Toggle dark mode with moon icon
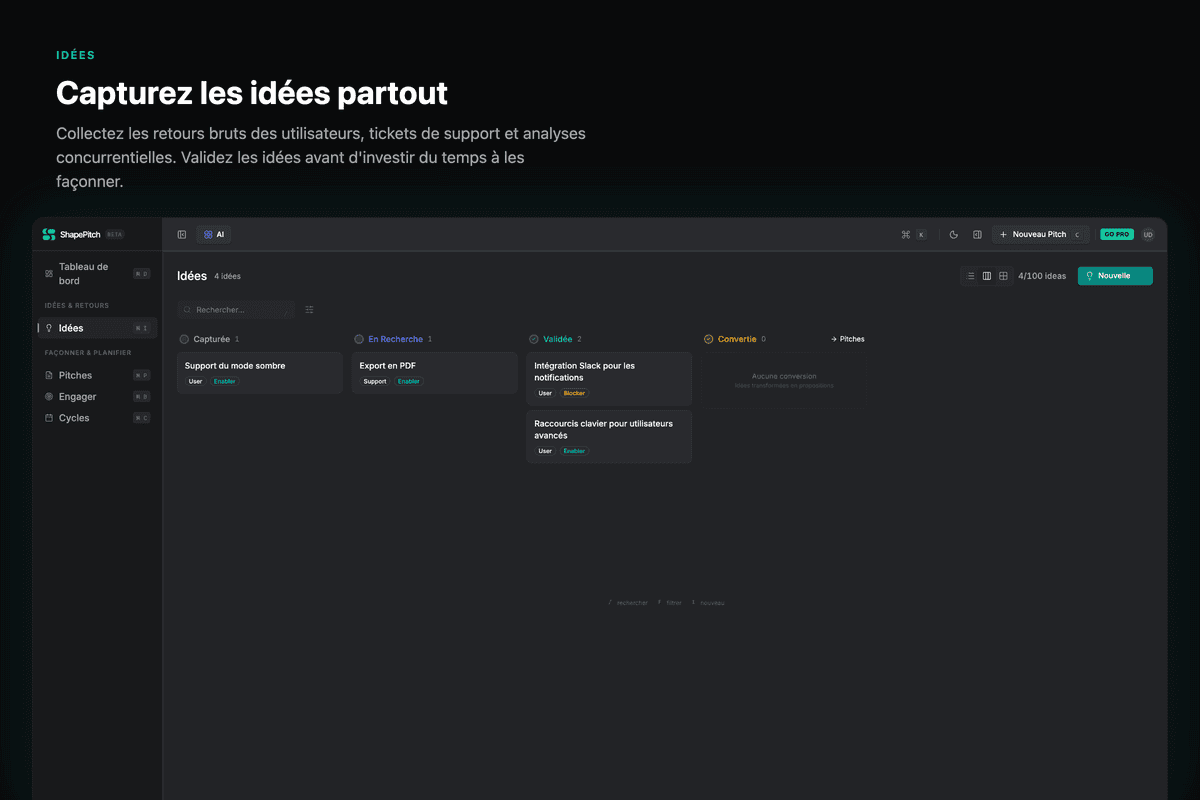 coord(953,235)
